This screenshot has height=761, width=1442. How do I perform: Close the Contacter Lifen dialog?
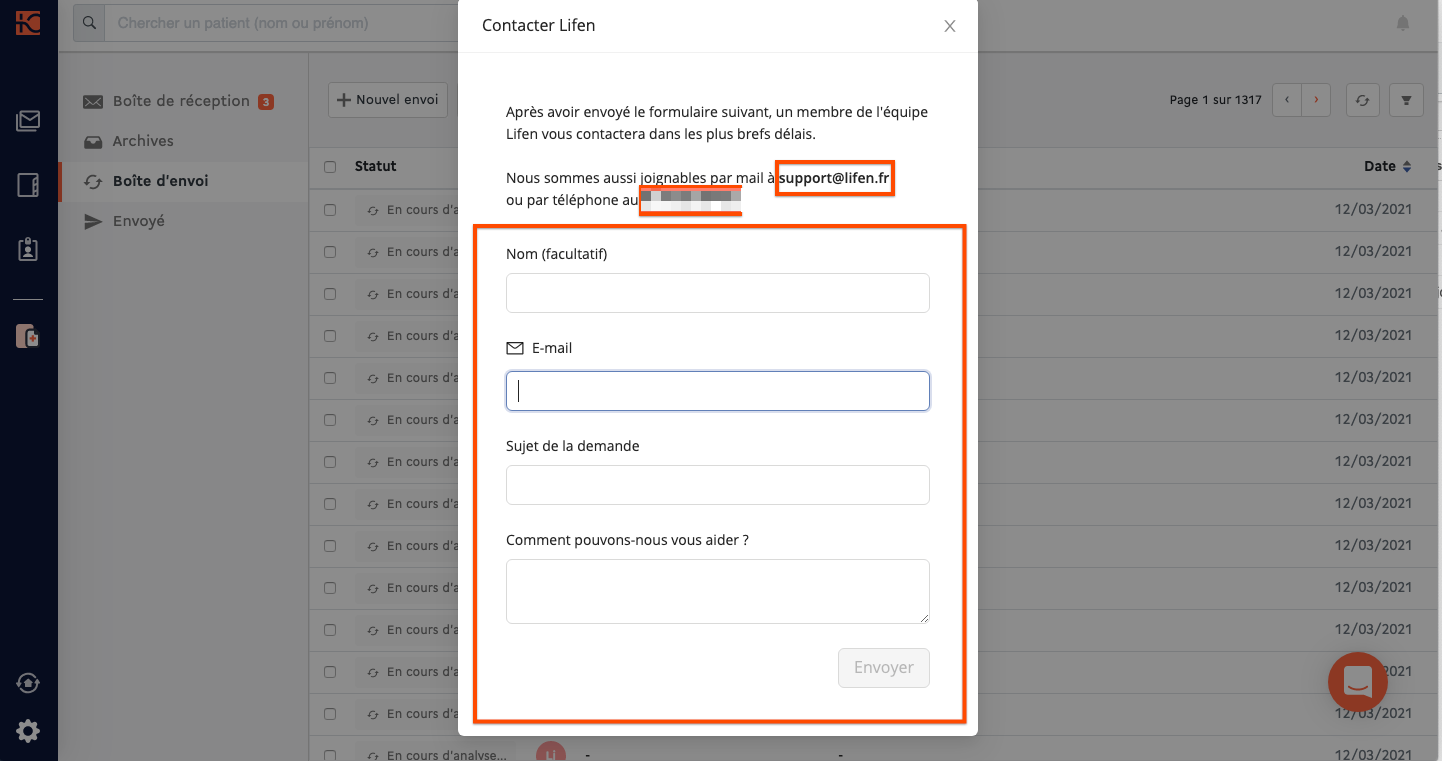tap(950, 26)
